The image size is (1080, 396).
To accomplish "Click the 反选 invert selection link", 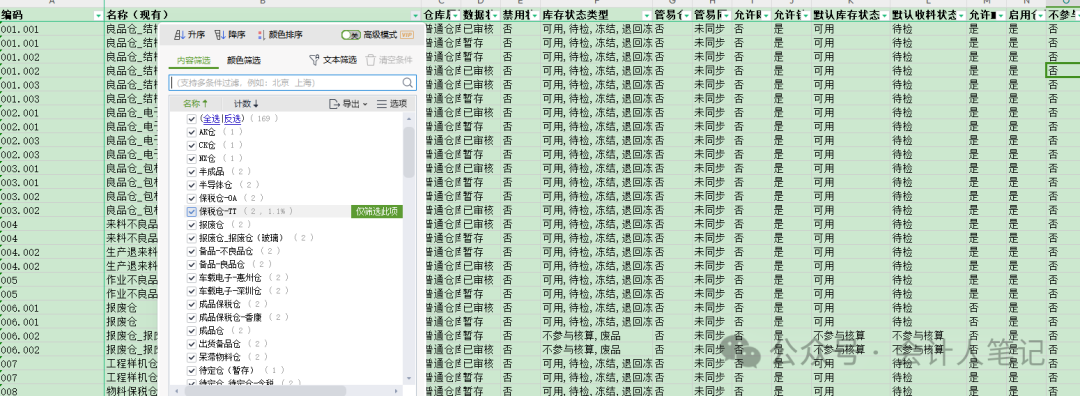I will [x=232, y=119].
